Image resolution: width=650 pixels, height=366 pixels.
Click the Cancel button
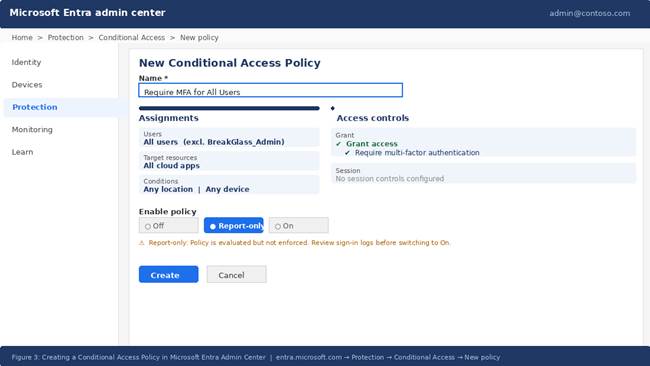(236, 274)
